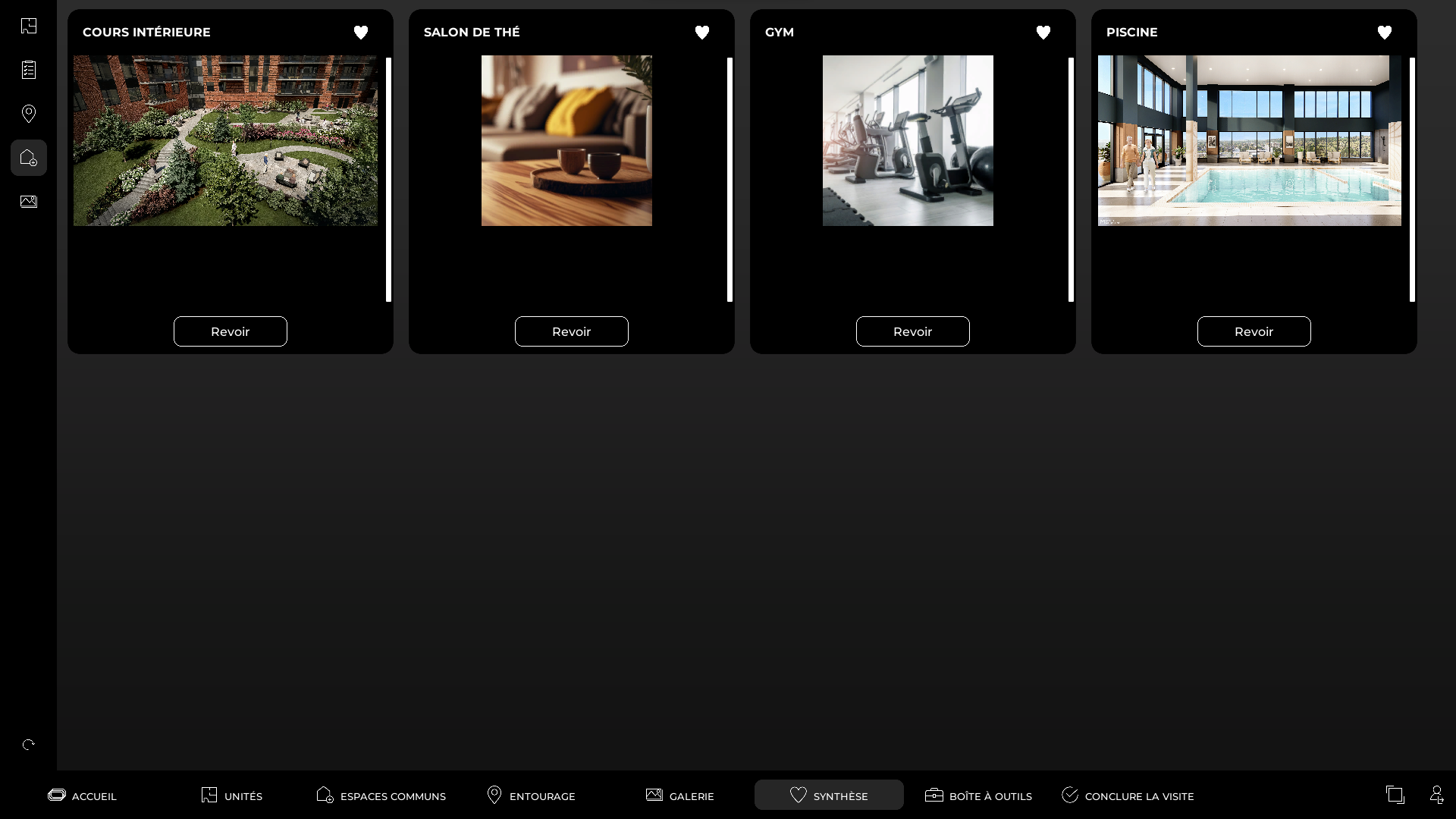Go to Accueil in bottom navigation
The width and height of the screenshot is (1456, 819).
[82, 795]
